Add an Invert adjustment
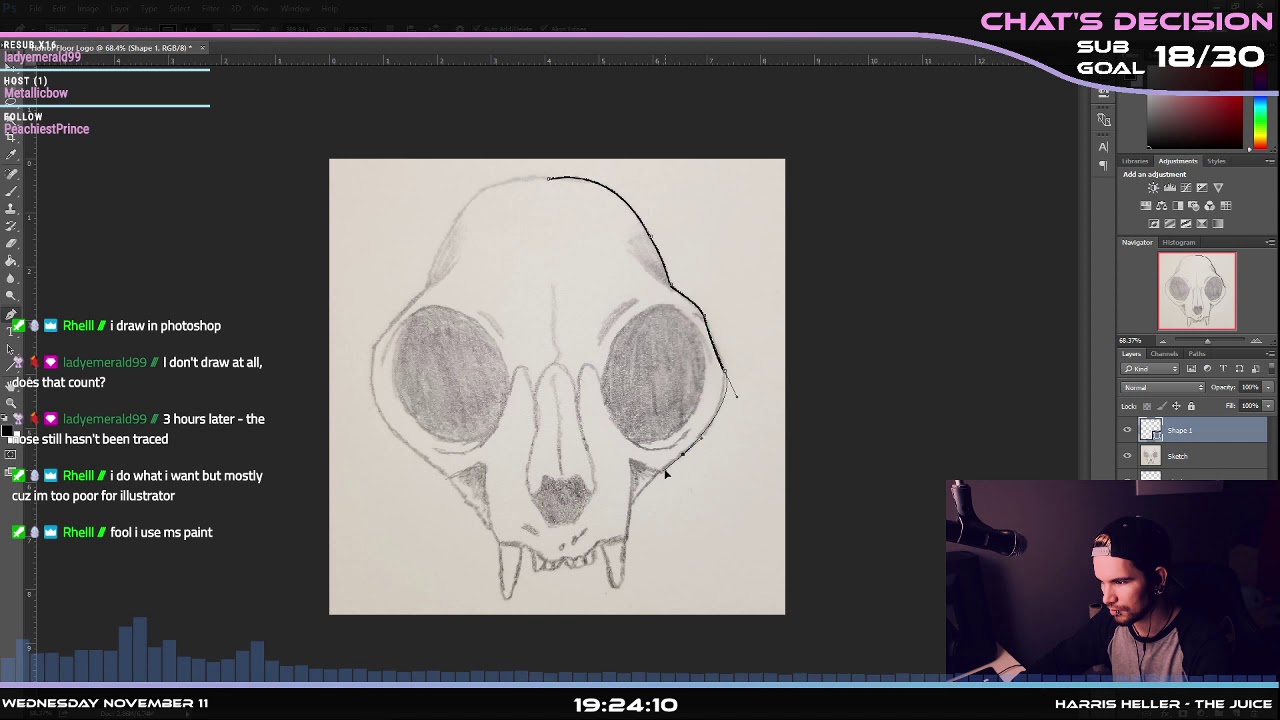 (1153, 224)
